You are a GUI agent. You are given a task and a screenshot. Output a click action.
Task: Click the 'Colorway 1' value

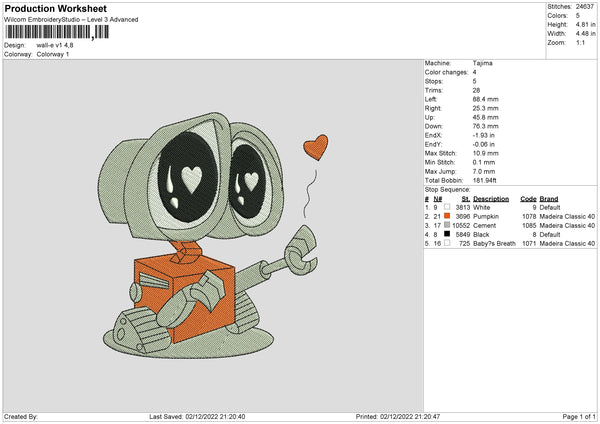[53, 54]
